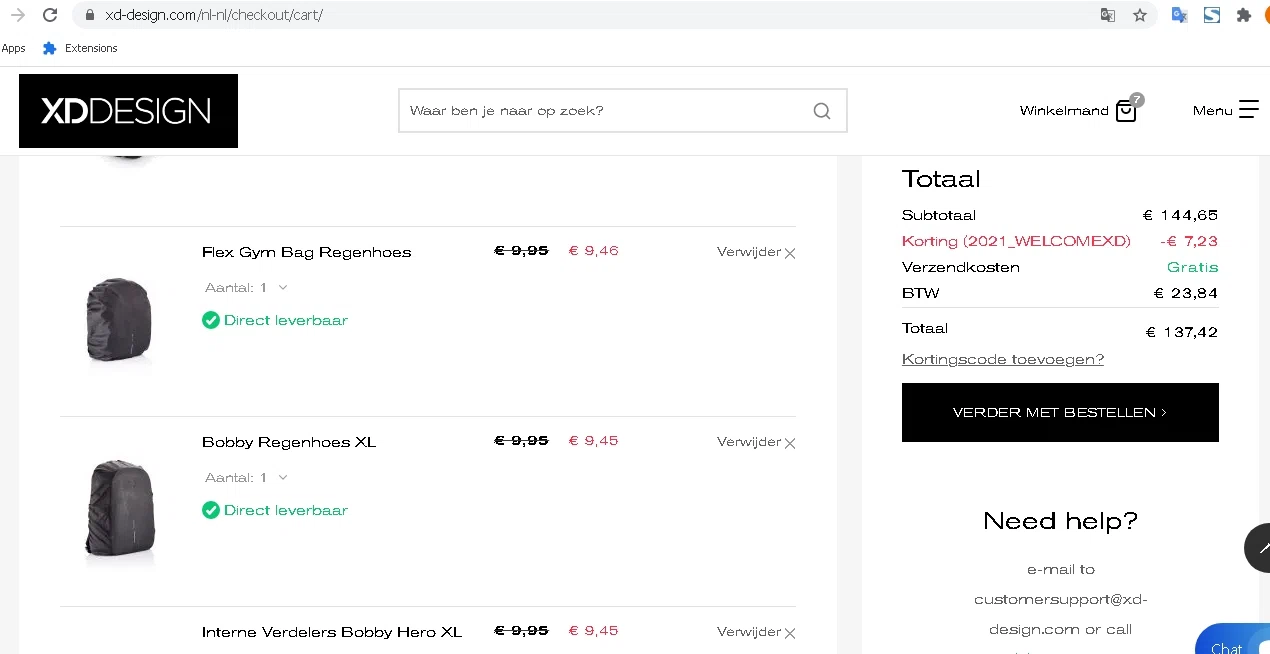Click translate page icon in address bar
This screenshot has width=1270, height=654.
click(1107, 15)
